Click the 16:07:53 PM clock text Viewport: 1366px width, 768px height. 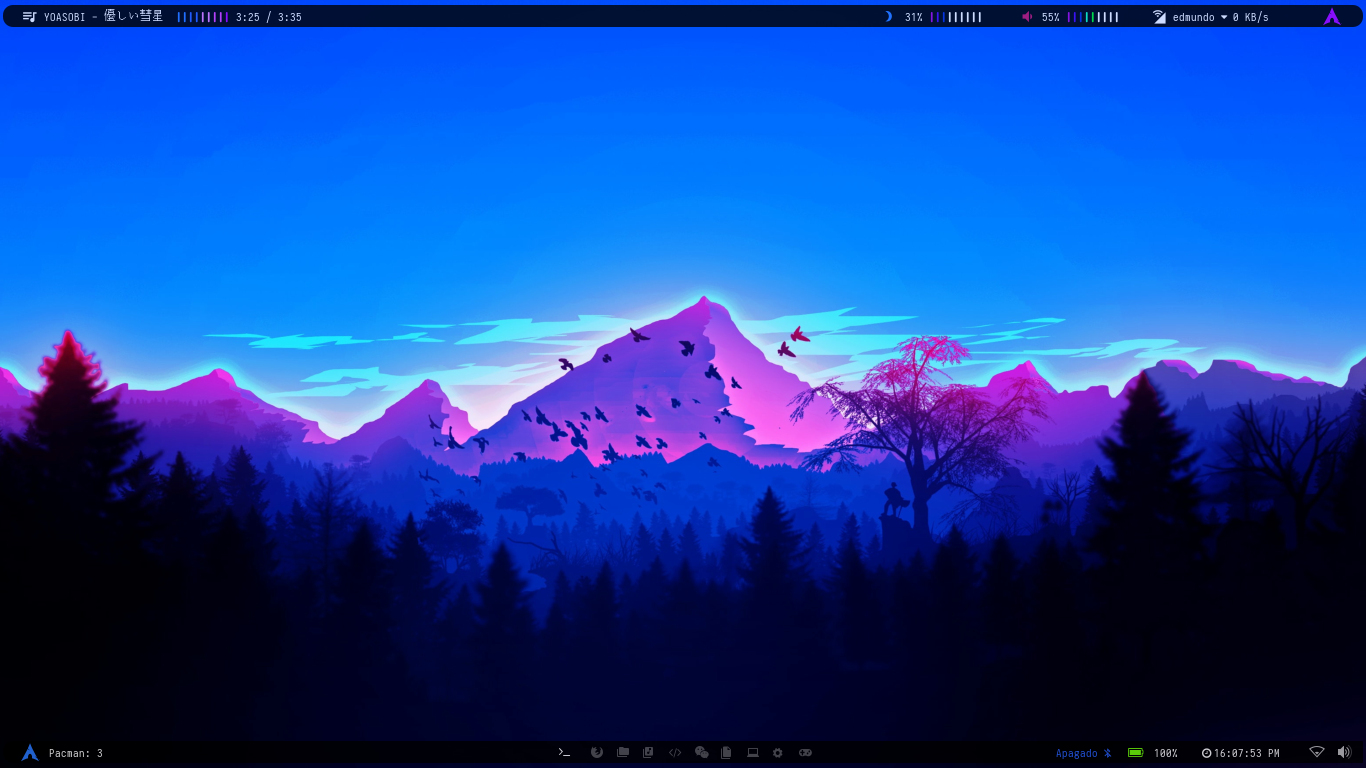(x=1247, y=753)
